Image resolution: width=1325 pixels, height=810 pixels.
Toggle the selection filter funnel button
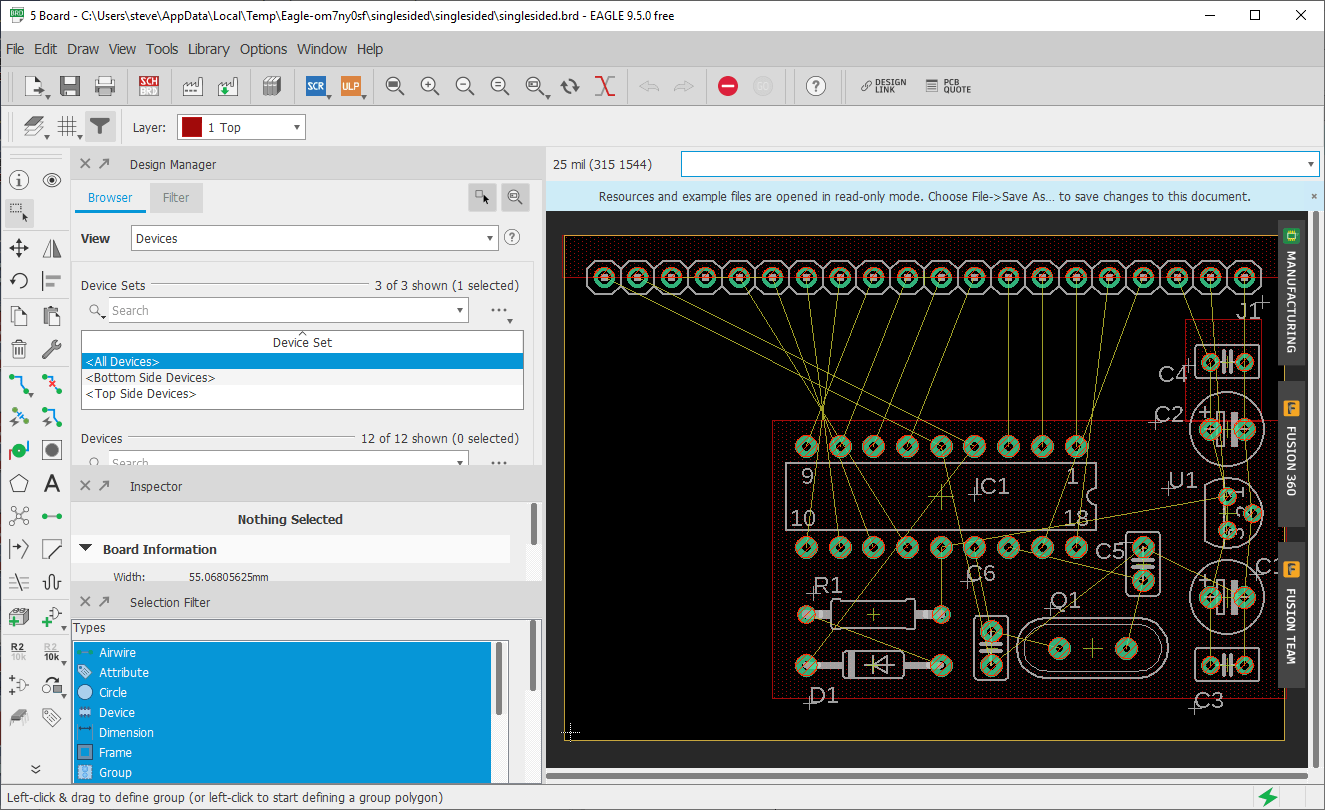click(x=100, y=126)
